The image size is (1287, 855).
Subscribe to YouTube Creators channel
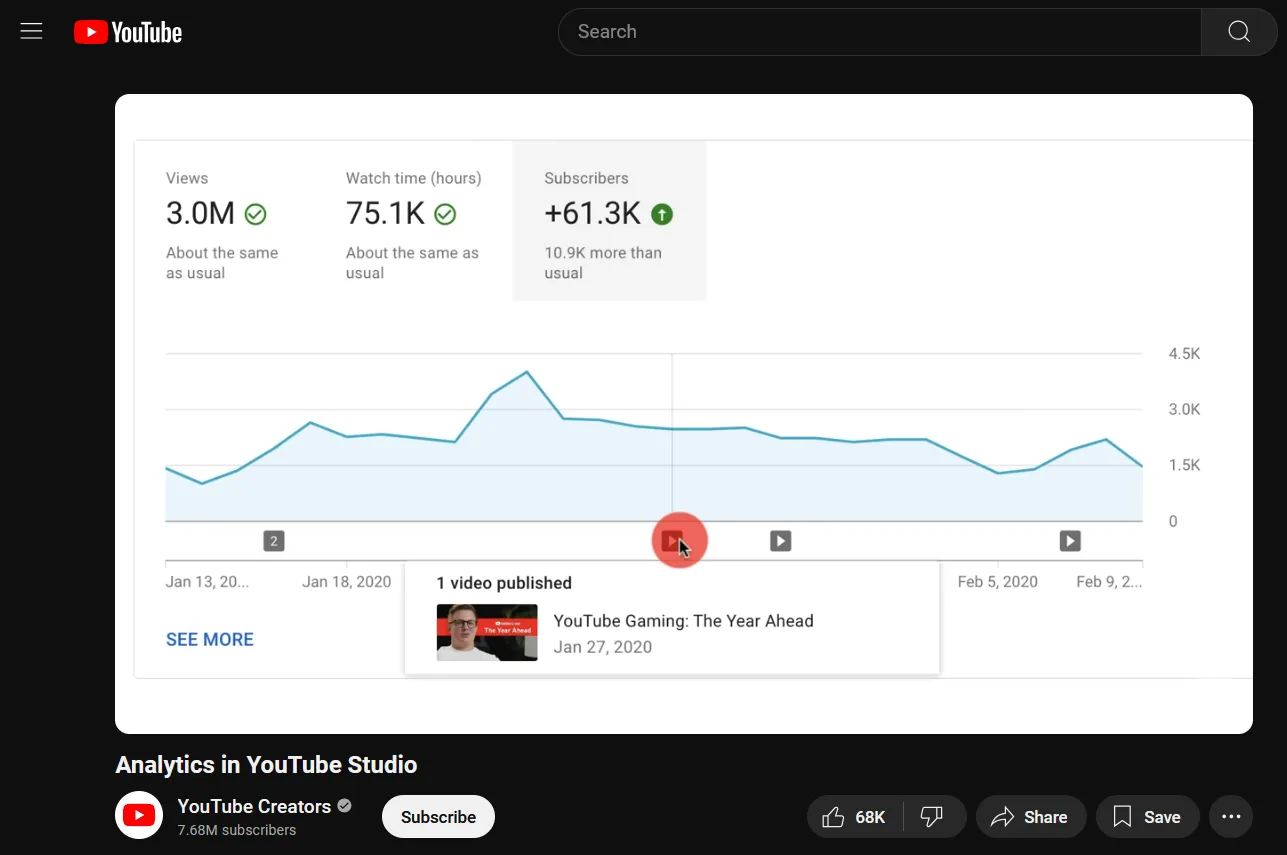point(438,817)
